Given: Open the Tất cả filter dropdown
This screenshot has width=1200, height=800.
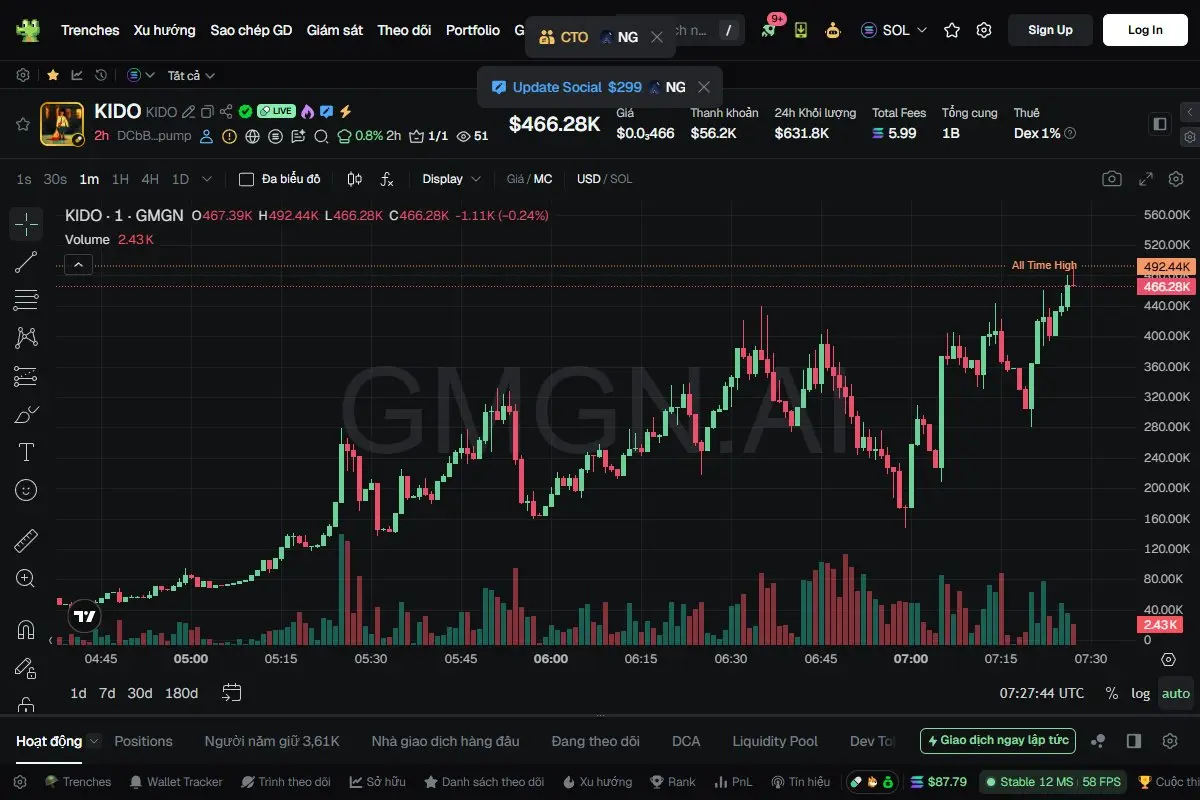Looking at the screenshot, I should 191,75.
